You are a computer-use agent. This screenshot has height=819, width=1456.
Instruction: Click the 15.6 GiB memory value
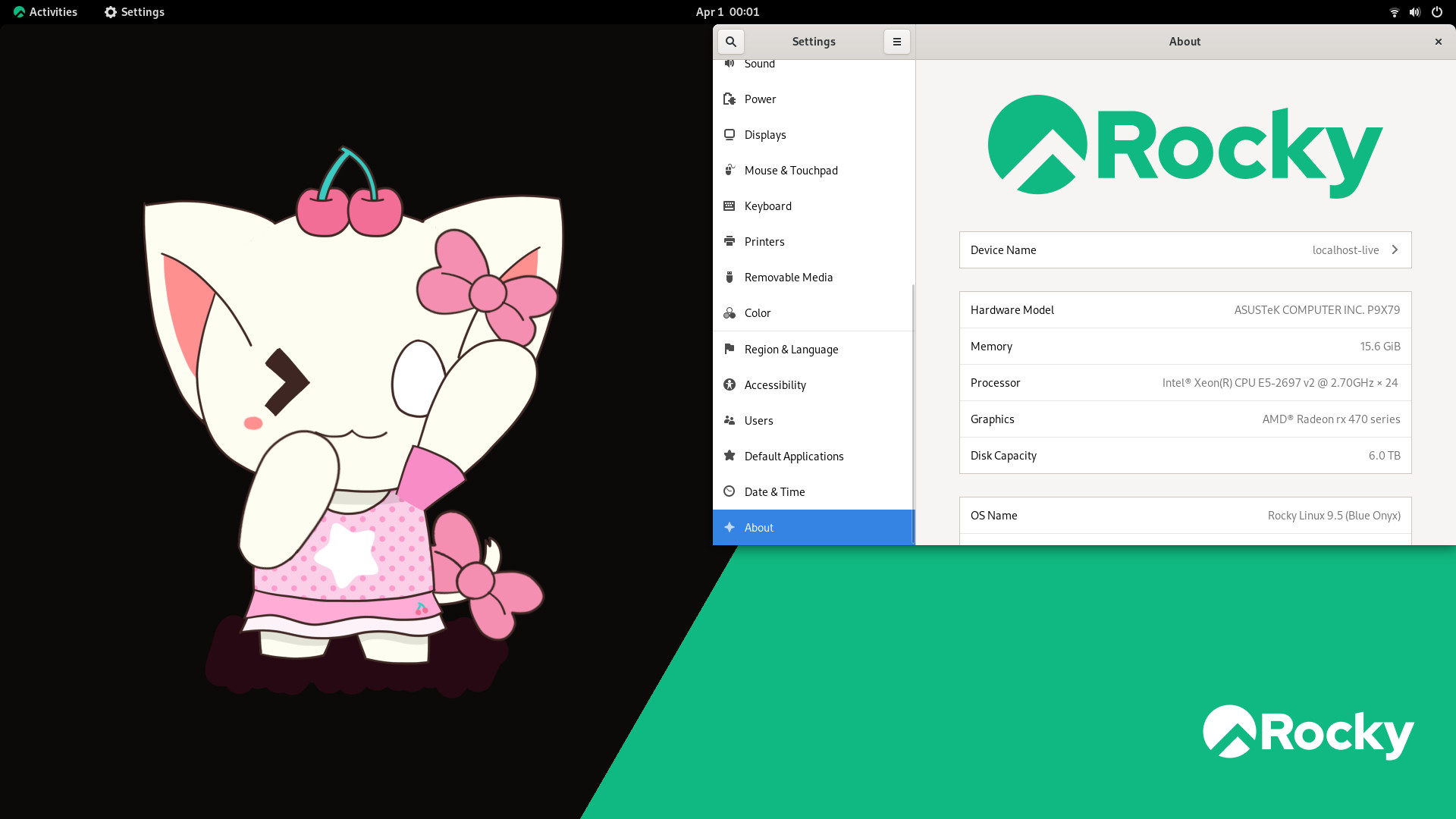pyautogui.click(x=1379, y=346)
